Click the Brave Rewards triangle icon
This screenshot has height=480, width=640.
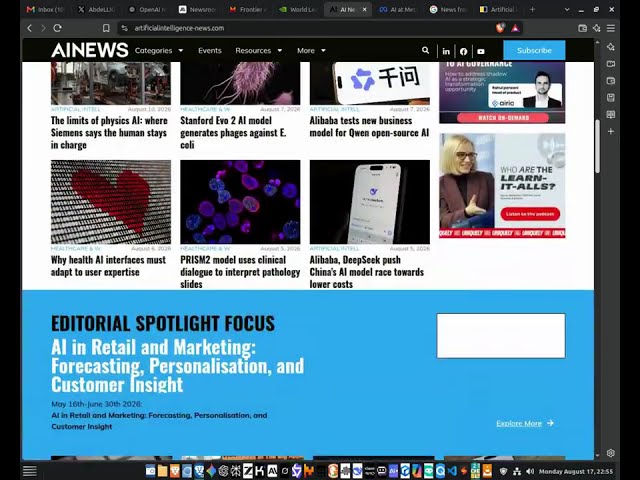coord(515,28)
